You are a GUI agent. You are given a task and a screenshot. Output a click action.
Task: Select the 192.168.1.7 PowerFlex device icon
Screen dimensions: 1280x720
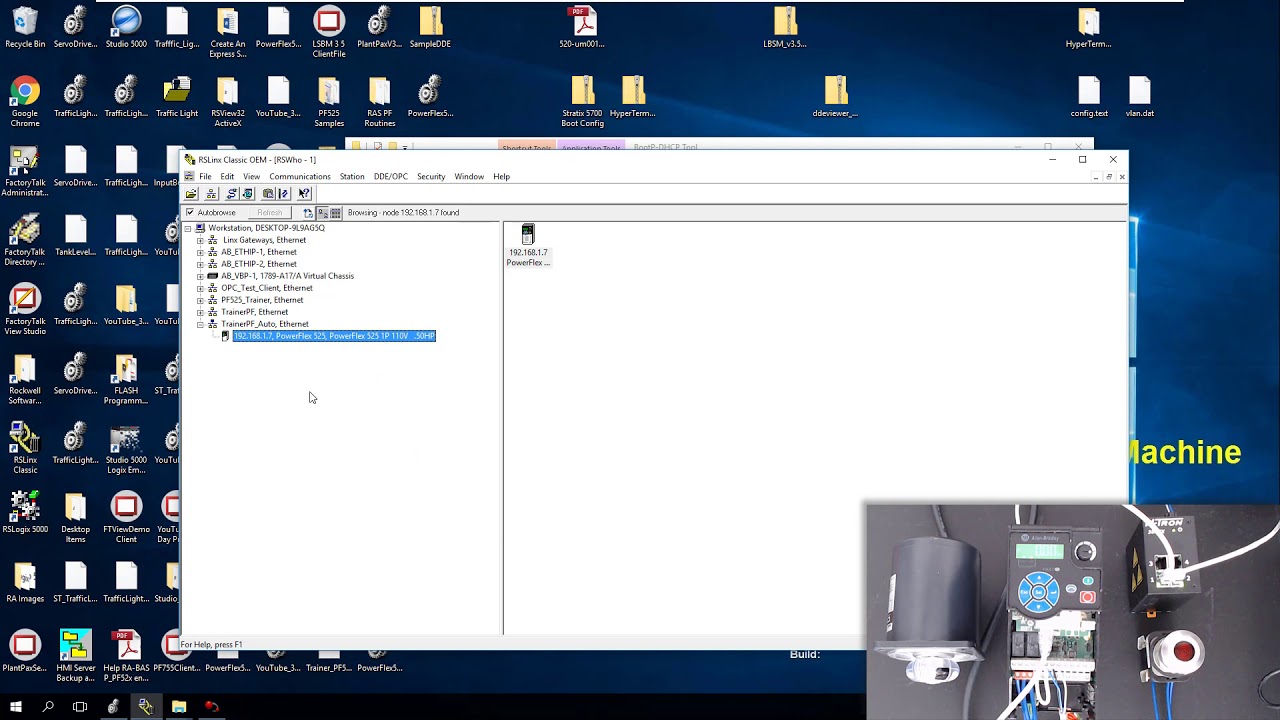528,246
